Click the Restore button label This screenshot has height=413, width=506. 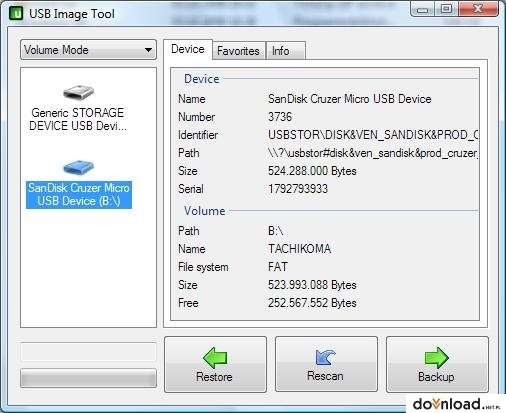click(214, 377)
